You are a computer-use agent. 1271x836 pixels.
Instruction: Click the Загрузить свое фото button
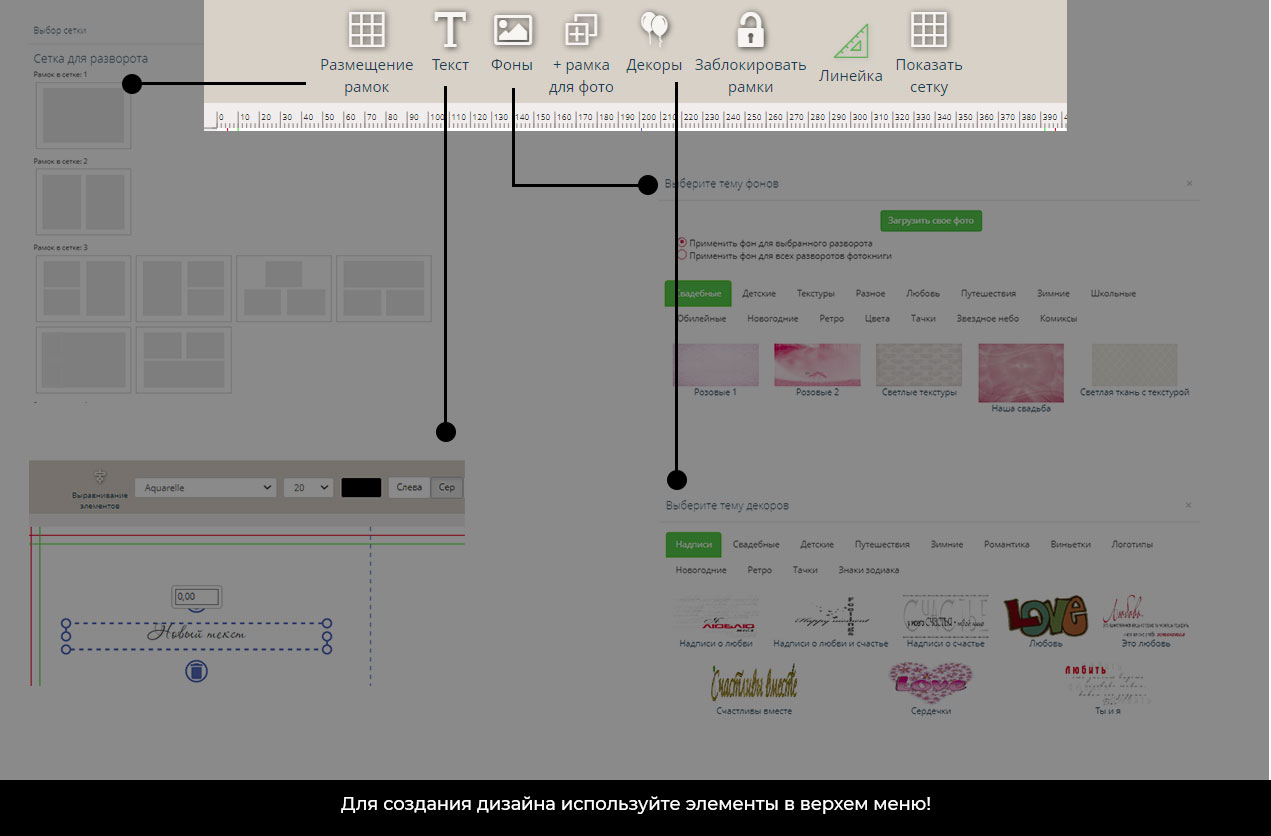point(931,221)
